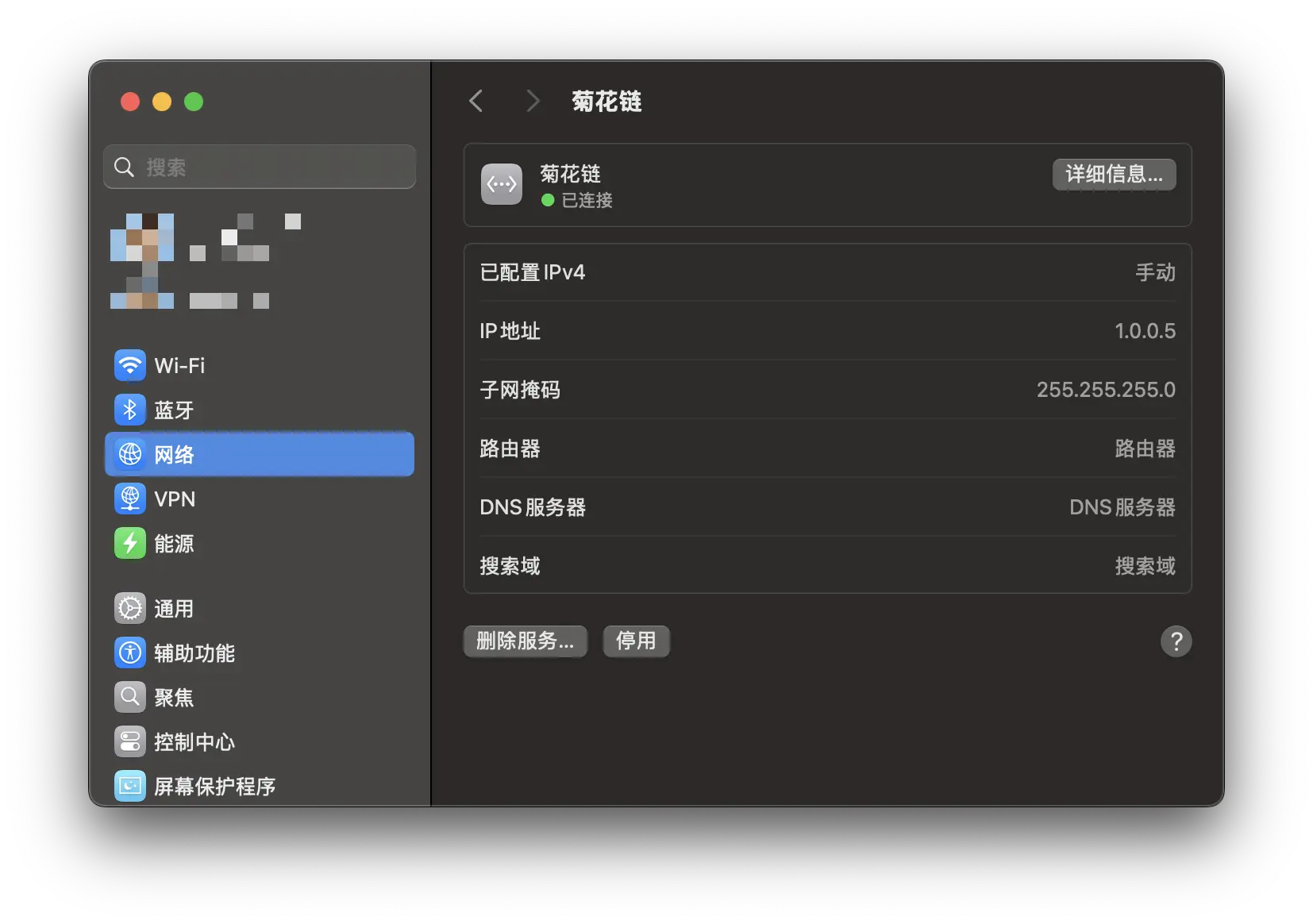Image resolution: width=1313 pixels, height=924 pixels.
Task: Open the Bluetooth (蓝牙) settings icon
Action: 130,410
